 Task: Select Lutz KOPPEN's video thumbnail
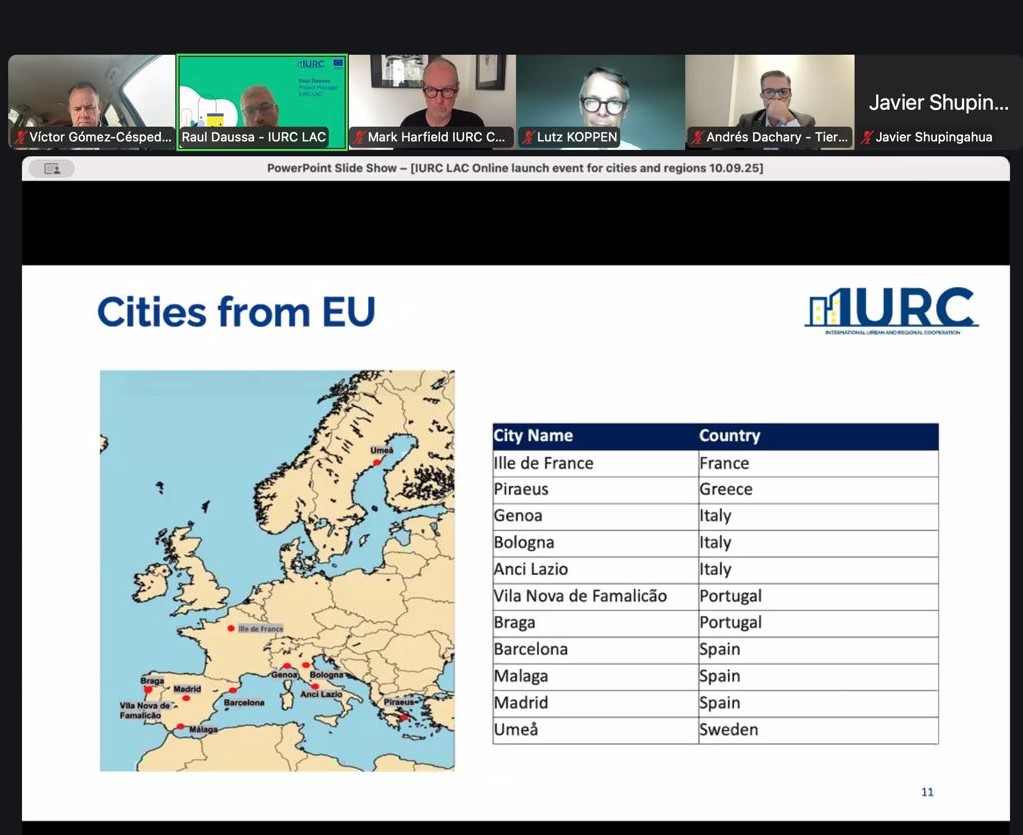pos(600,100)
